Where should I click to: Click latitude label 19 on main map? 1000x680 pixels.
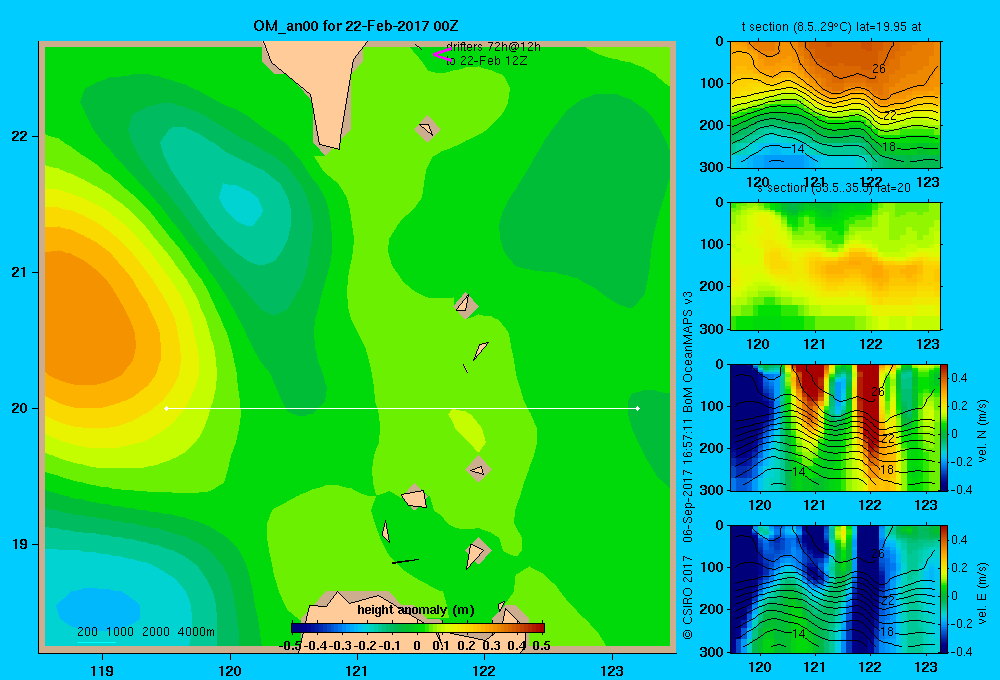20,544
